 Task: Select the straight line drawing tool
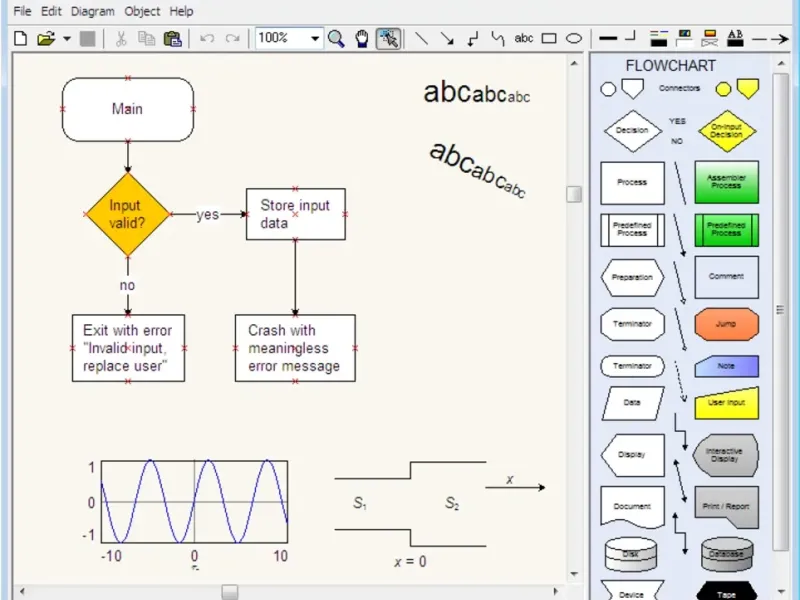(421, 38)
